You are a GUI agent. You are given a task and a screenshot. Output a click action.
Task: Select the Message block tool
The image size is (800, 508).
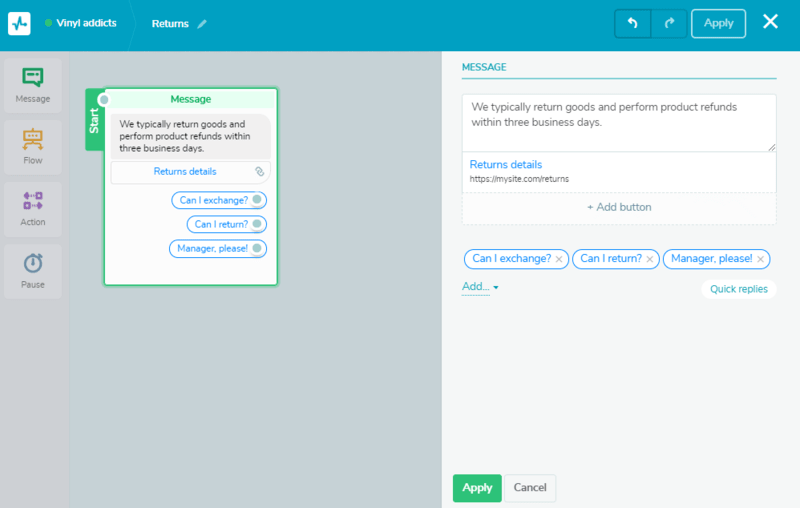pos(33,85)
